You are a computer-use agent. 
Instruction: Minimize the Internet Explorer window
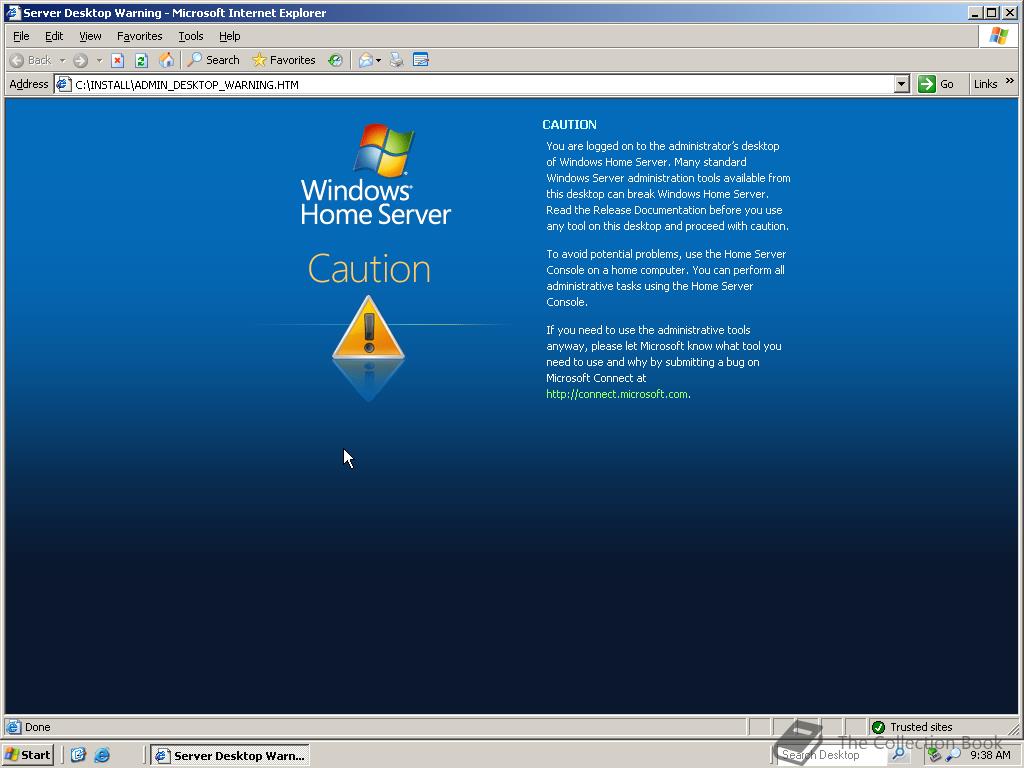point(976,12)
